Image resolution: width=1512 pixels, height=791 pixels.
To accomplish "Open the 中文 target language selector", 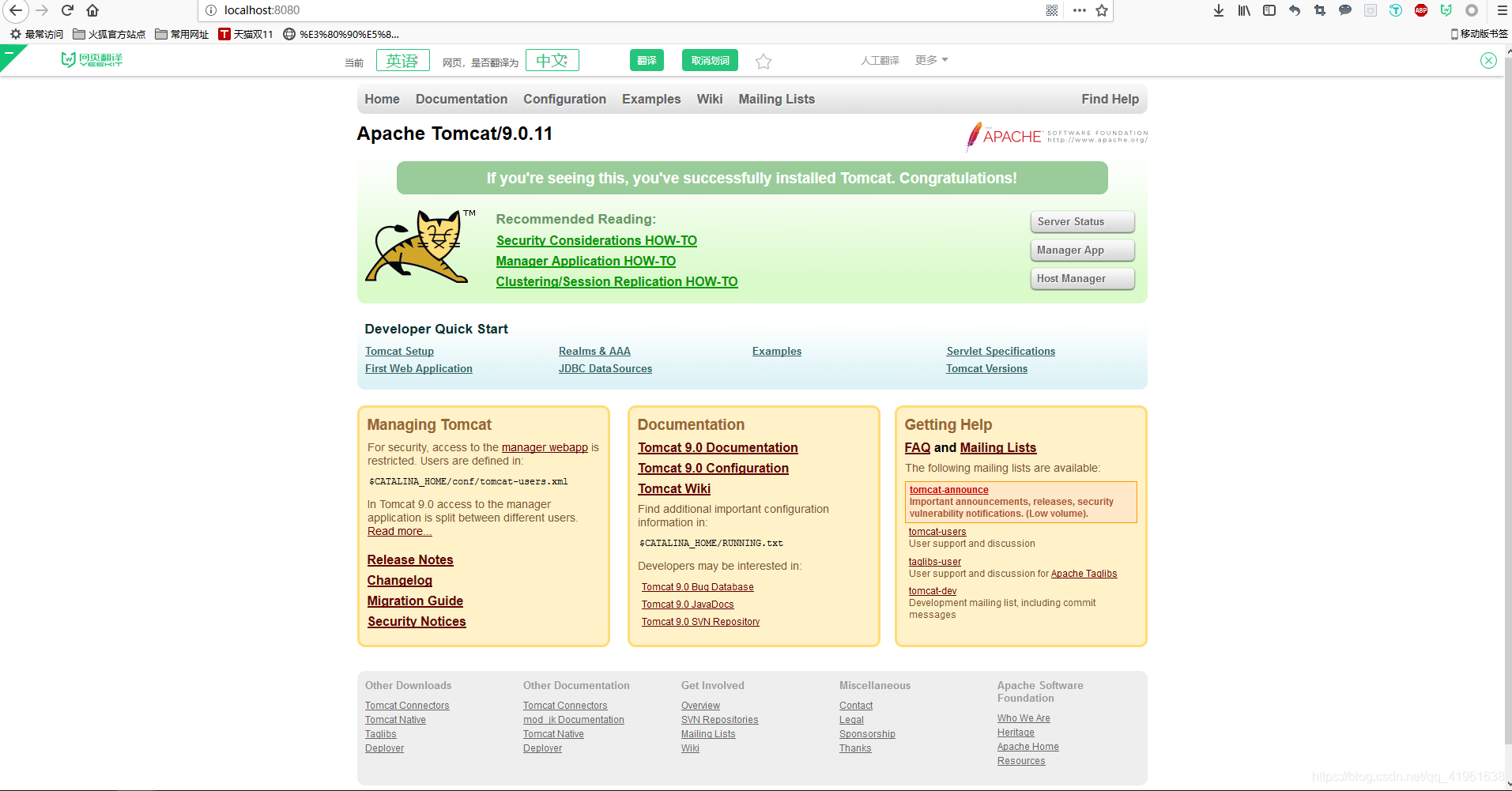I will [552, 60].
